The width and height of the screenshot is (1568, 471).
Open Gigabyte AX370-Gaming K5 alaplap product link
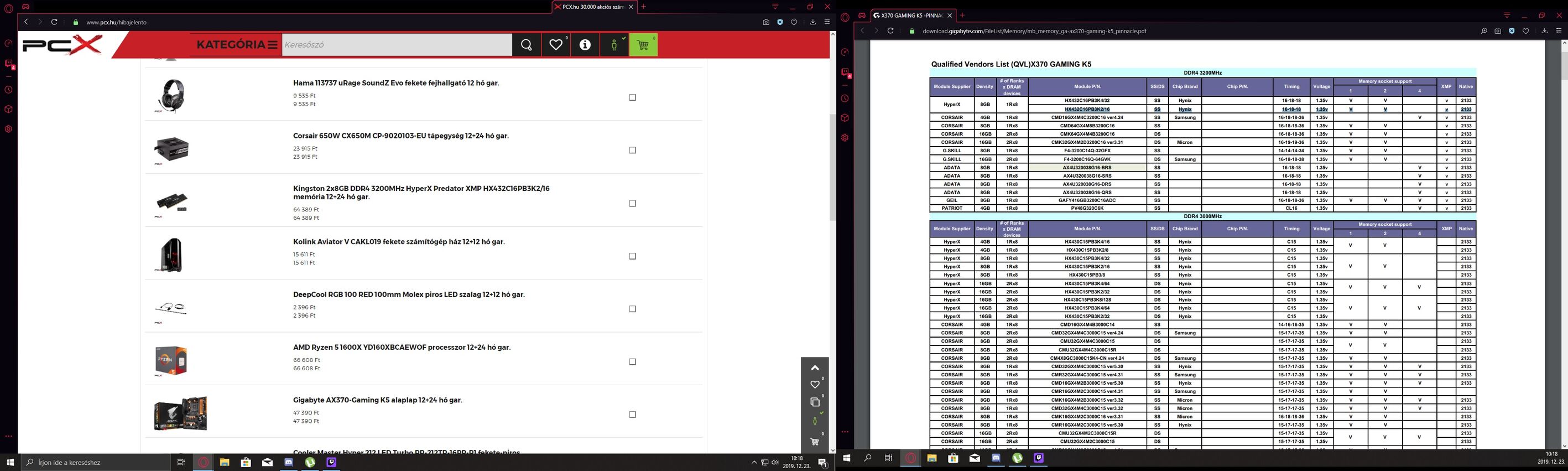click(x=377, y=400)
